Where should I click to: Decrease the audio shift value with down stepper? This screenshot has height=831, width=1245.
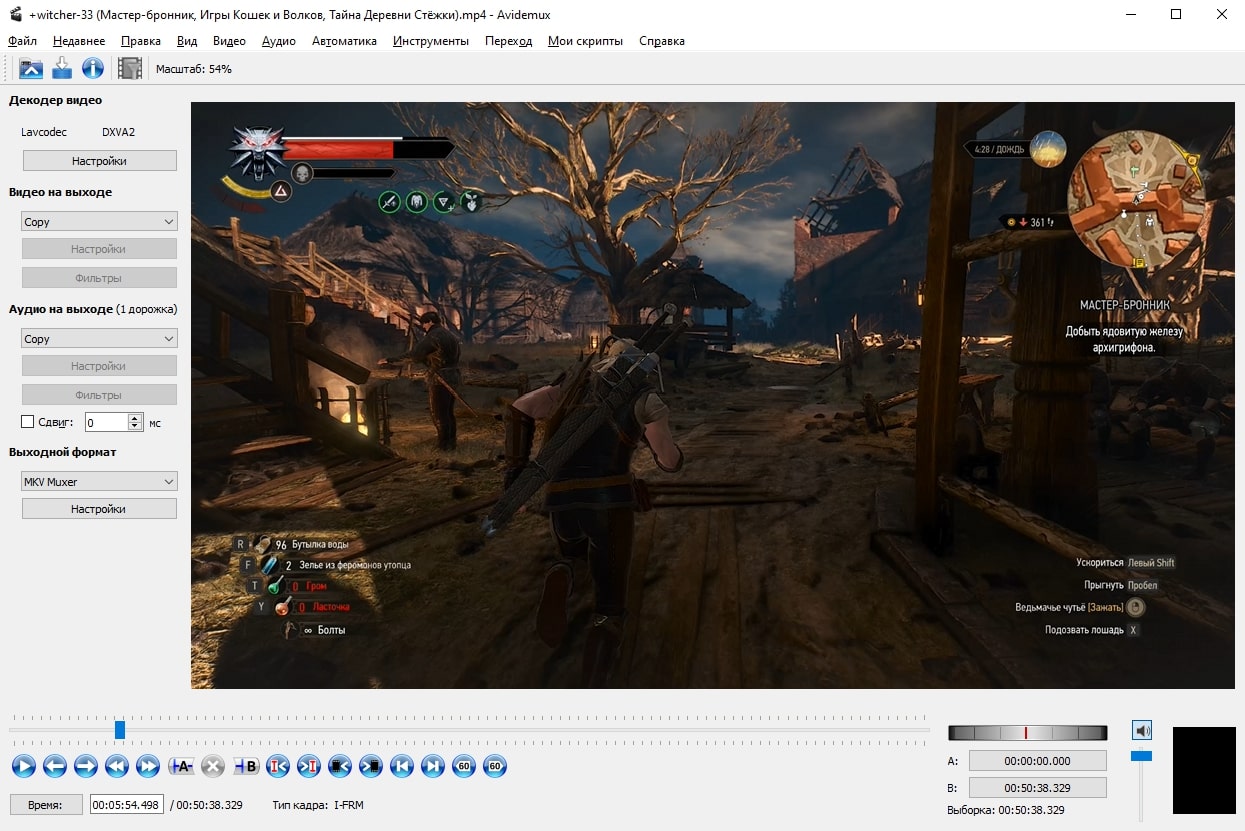[x=136, y=427]
